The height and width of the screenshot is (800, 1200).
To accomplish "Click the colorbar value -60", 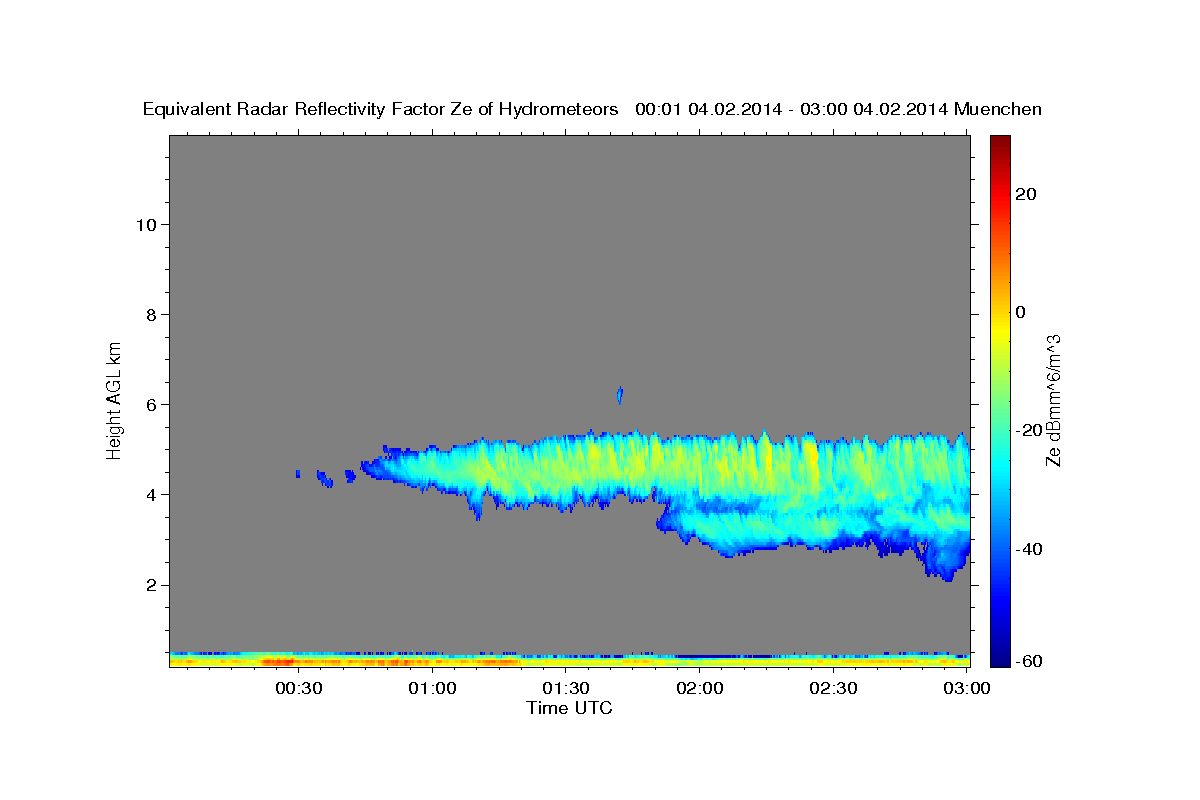I will click(x=1029, y=660).
